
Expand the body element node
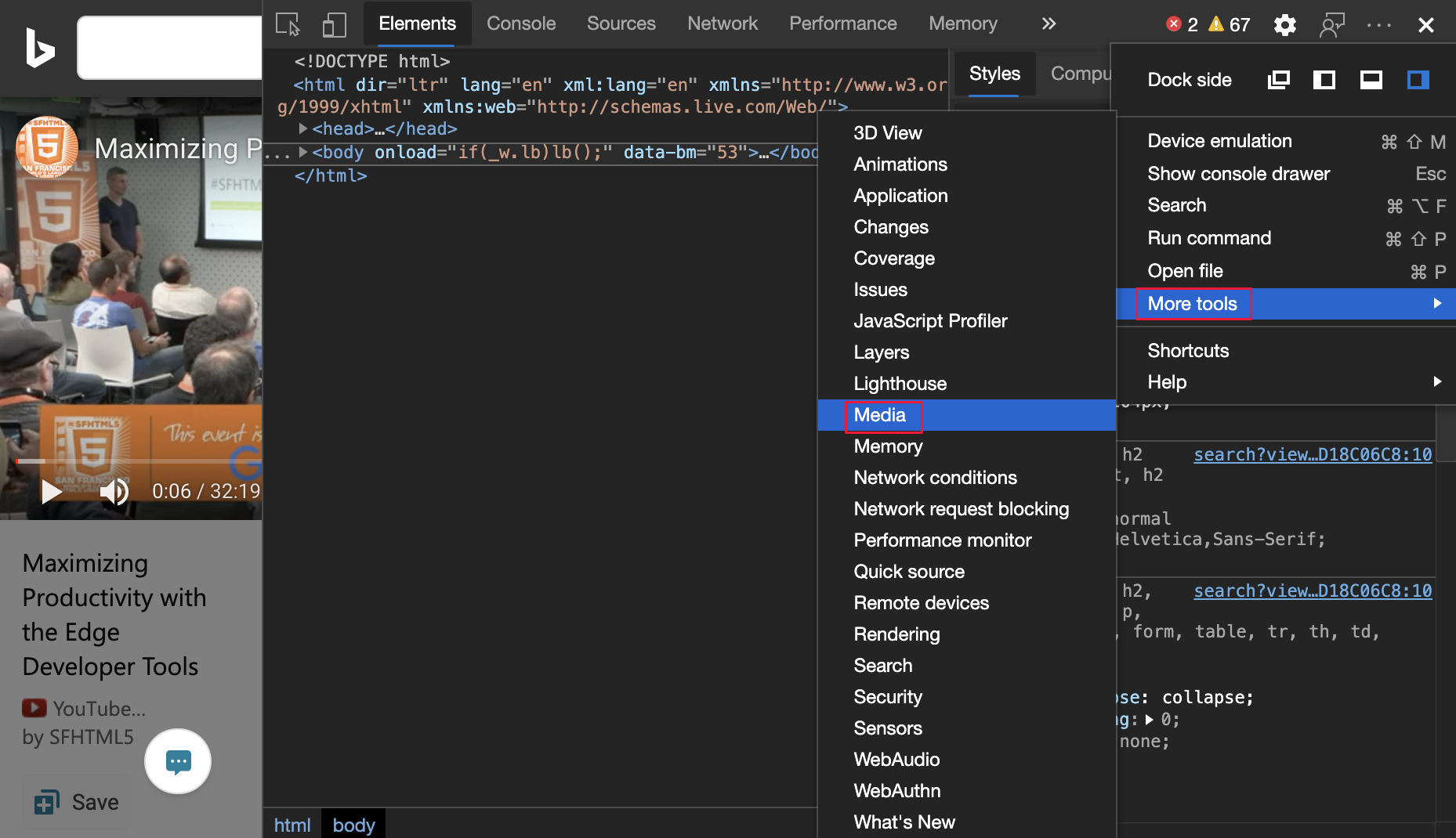click(x=302, y=152)
